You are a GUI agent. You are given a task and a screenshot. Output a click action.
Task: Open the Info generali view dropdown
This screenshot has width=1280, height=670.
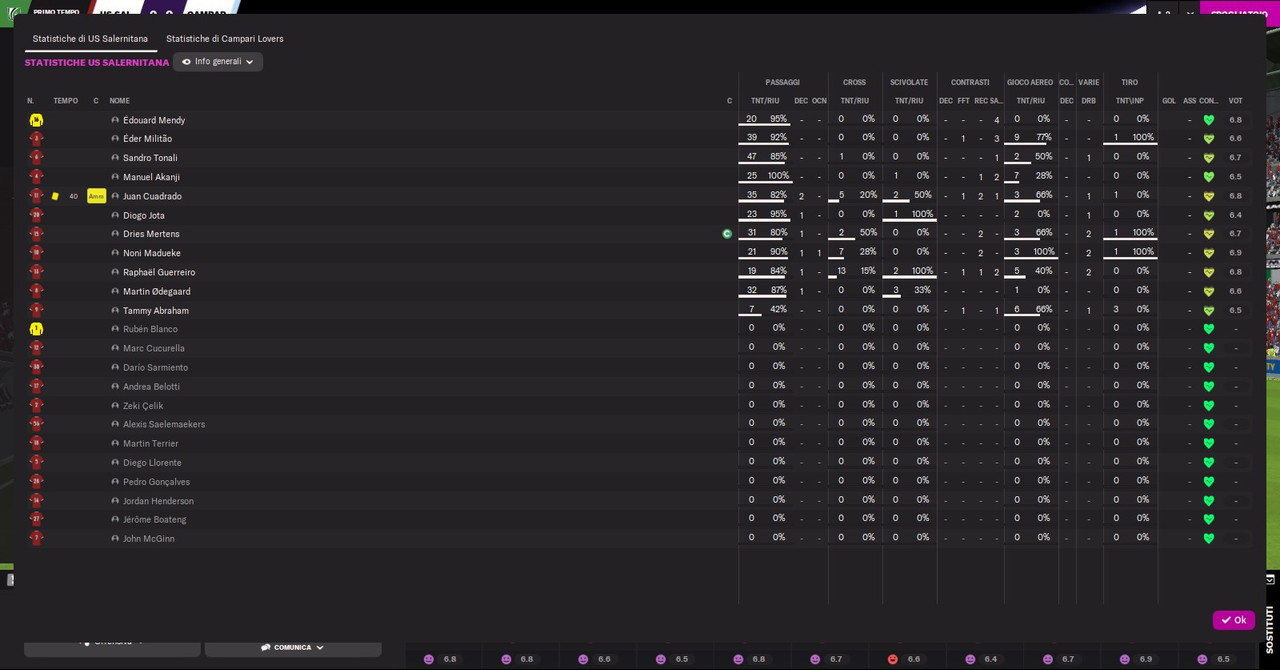(218, 62)
